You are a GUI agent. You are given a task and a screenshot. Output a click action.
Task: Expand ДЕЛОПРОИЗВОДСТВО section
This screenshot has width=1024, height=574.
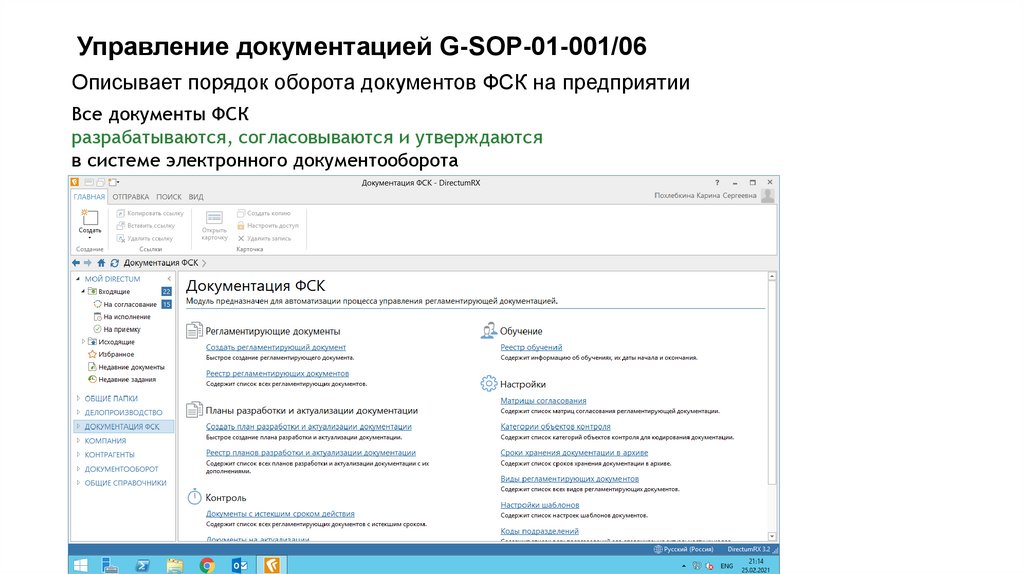pyautogui.click(x=78, y=412)
